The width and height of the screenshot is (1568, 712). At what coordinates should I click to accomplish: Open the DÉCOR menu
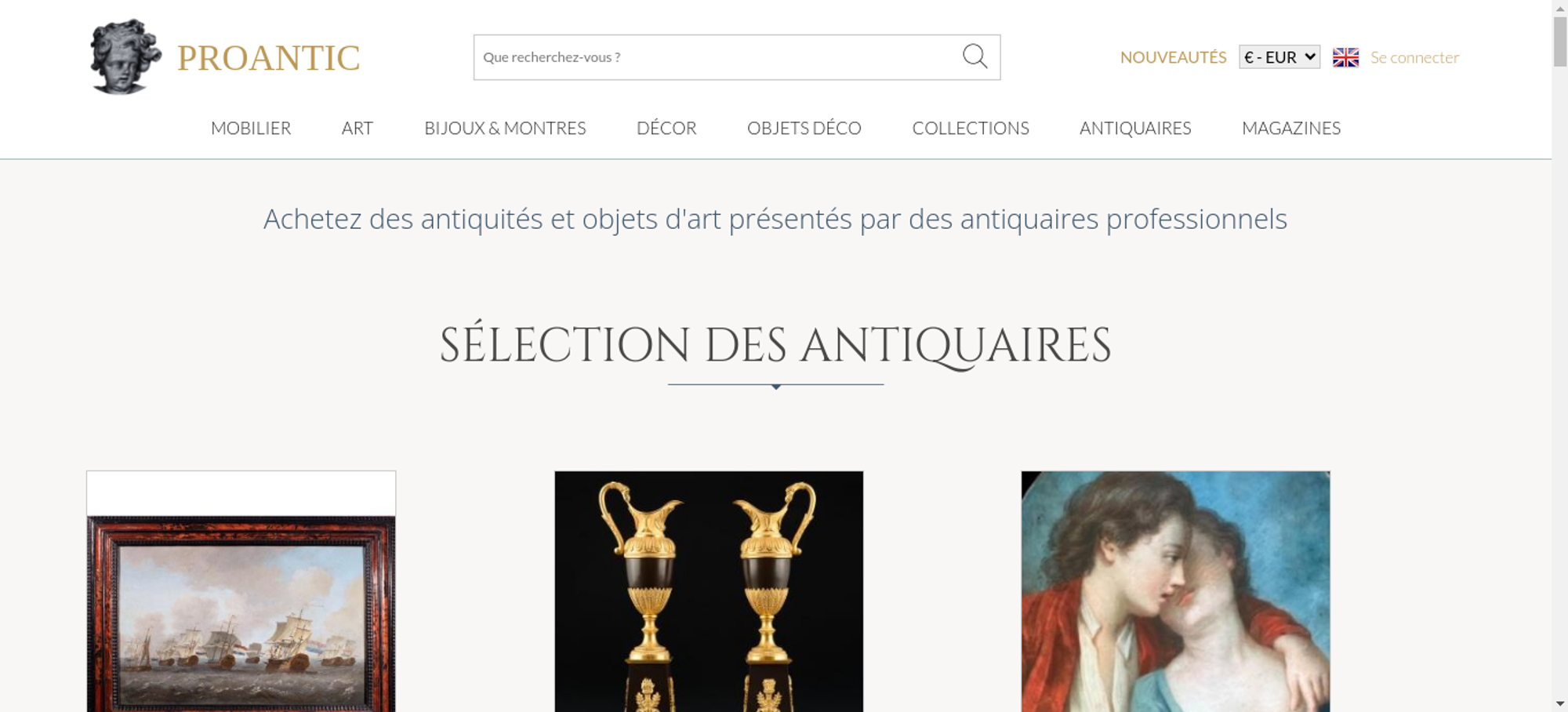pos(666,128)
